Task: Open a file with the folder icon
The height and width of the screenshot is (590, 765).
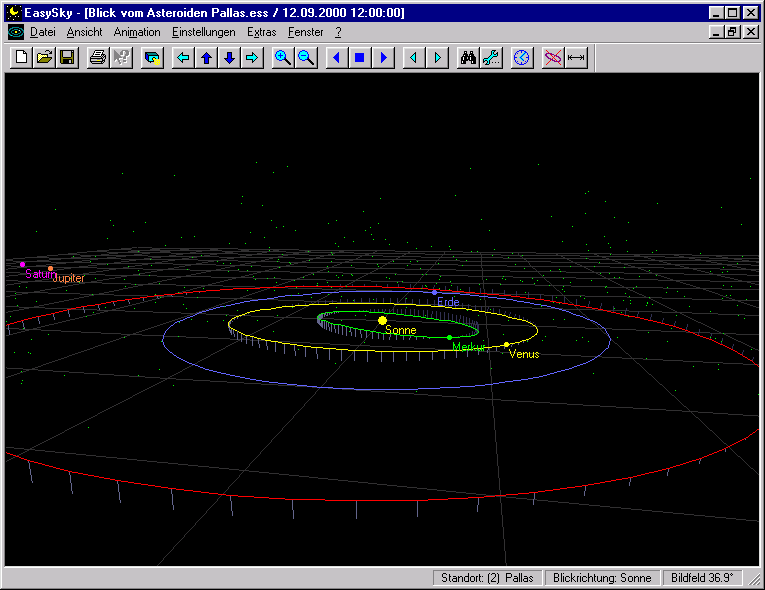Action: (44, 58)
